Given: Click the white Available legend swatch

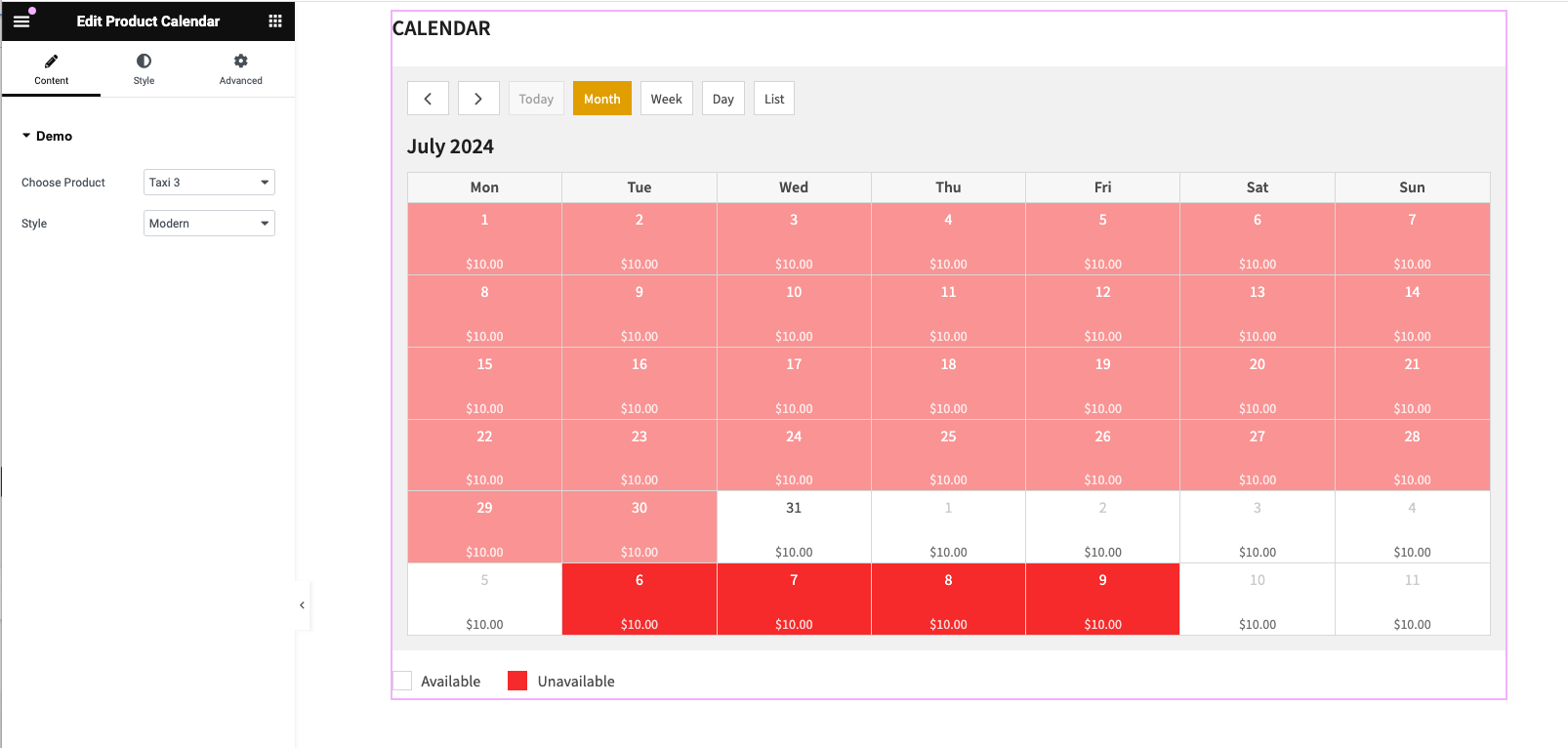Looking at the screenshot, I should pos(402,681).
